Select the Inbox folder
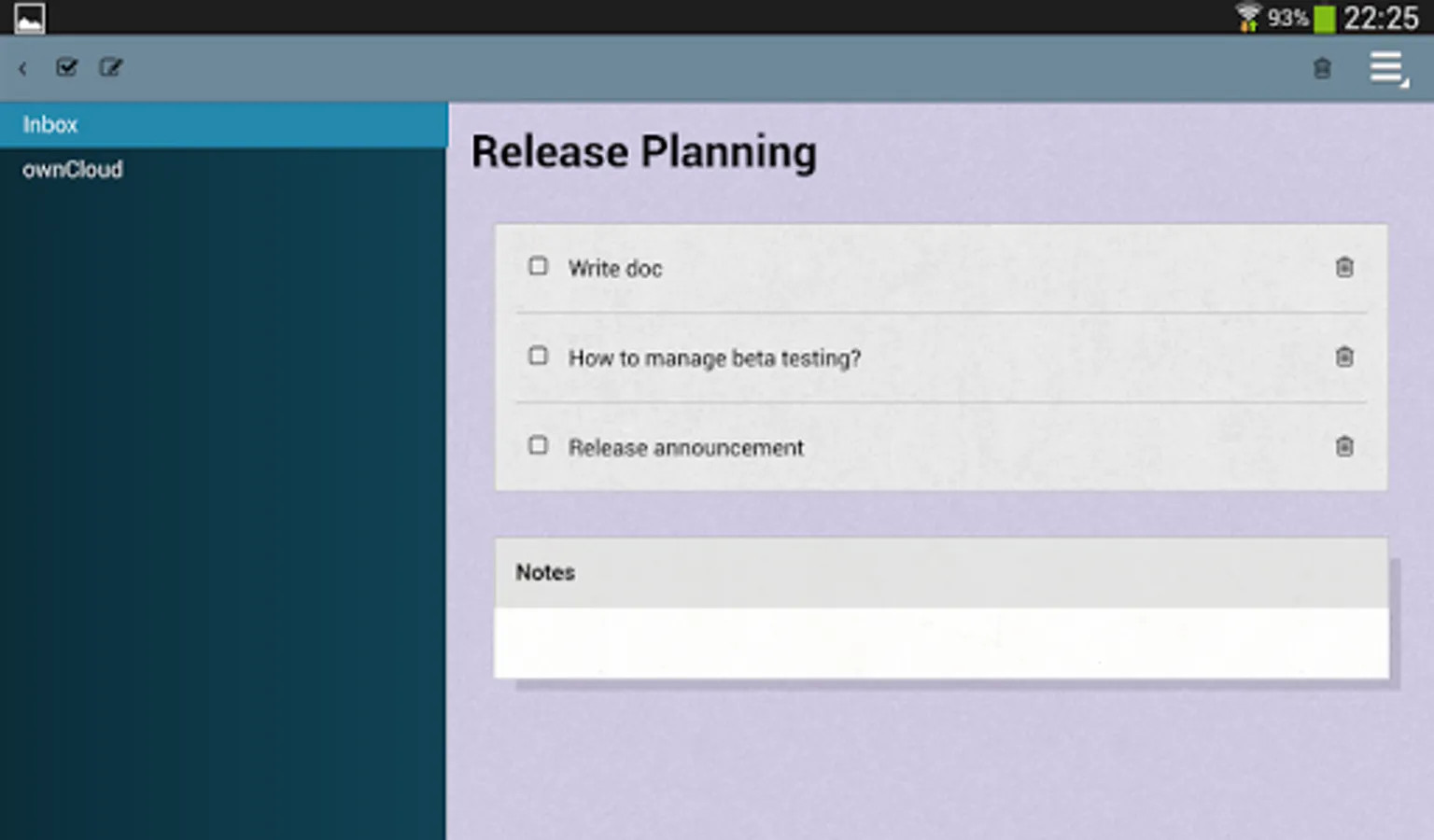This screenshot has width=1434, height=840. (x=224, y=125)
